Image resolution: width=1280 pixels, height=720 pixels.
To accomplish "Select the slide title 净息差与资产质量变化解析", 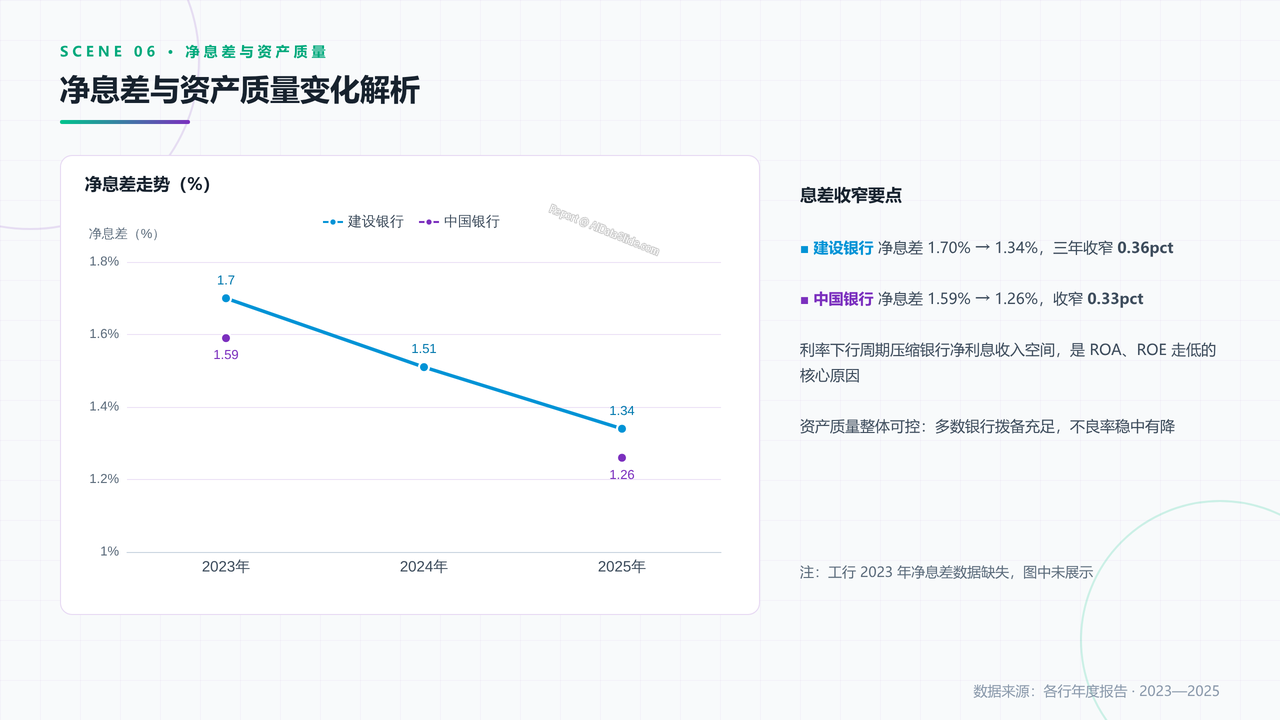I will pyautogui.click(x=240, y=90).
